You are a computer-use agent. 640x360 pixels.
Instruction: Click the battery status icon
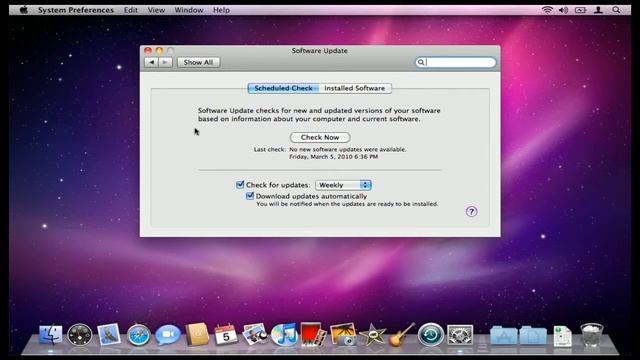[x=580, y=10]
